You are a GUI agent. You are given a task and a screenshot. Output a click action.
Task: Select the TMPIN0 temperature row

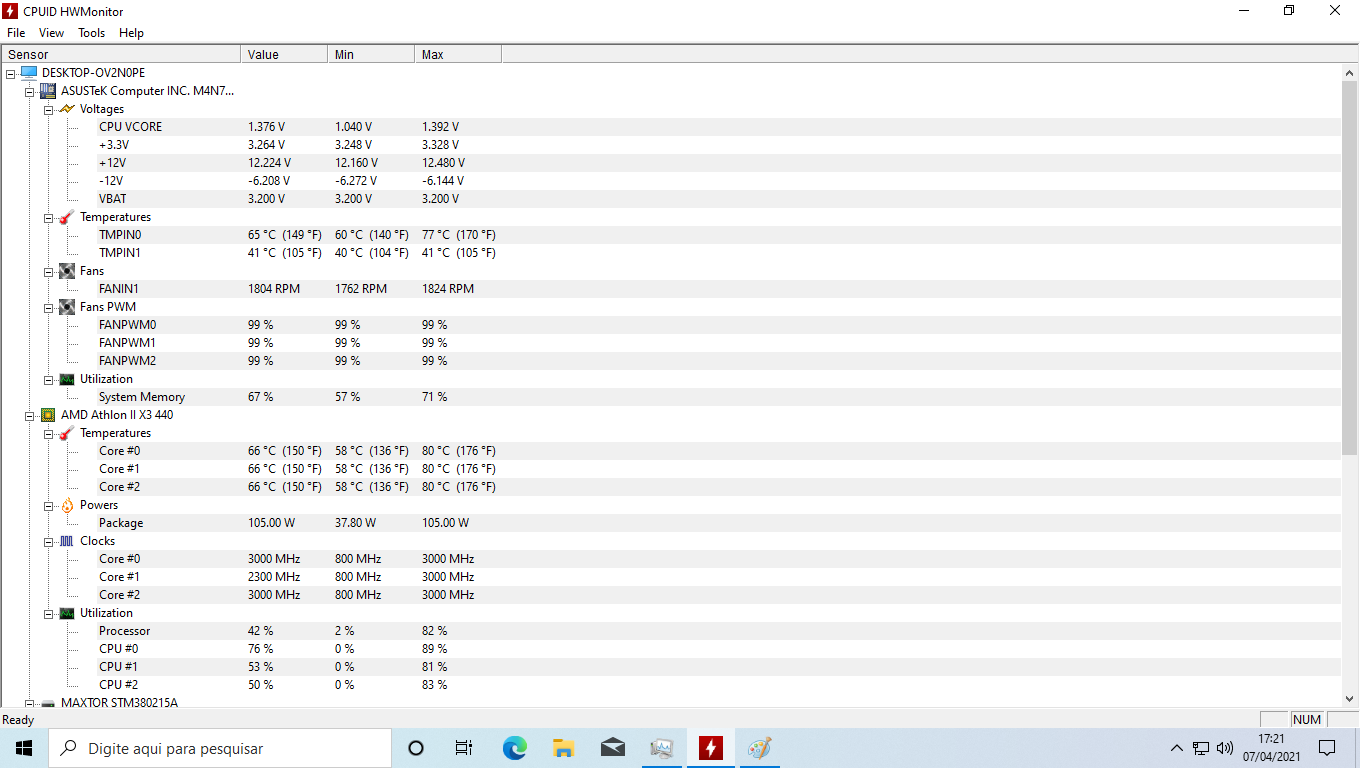click(671, 235)
